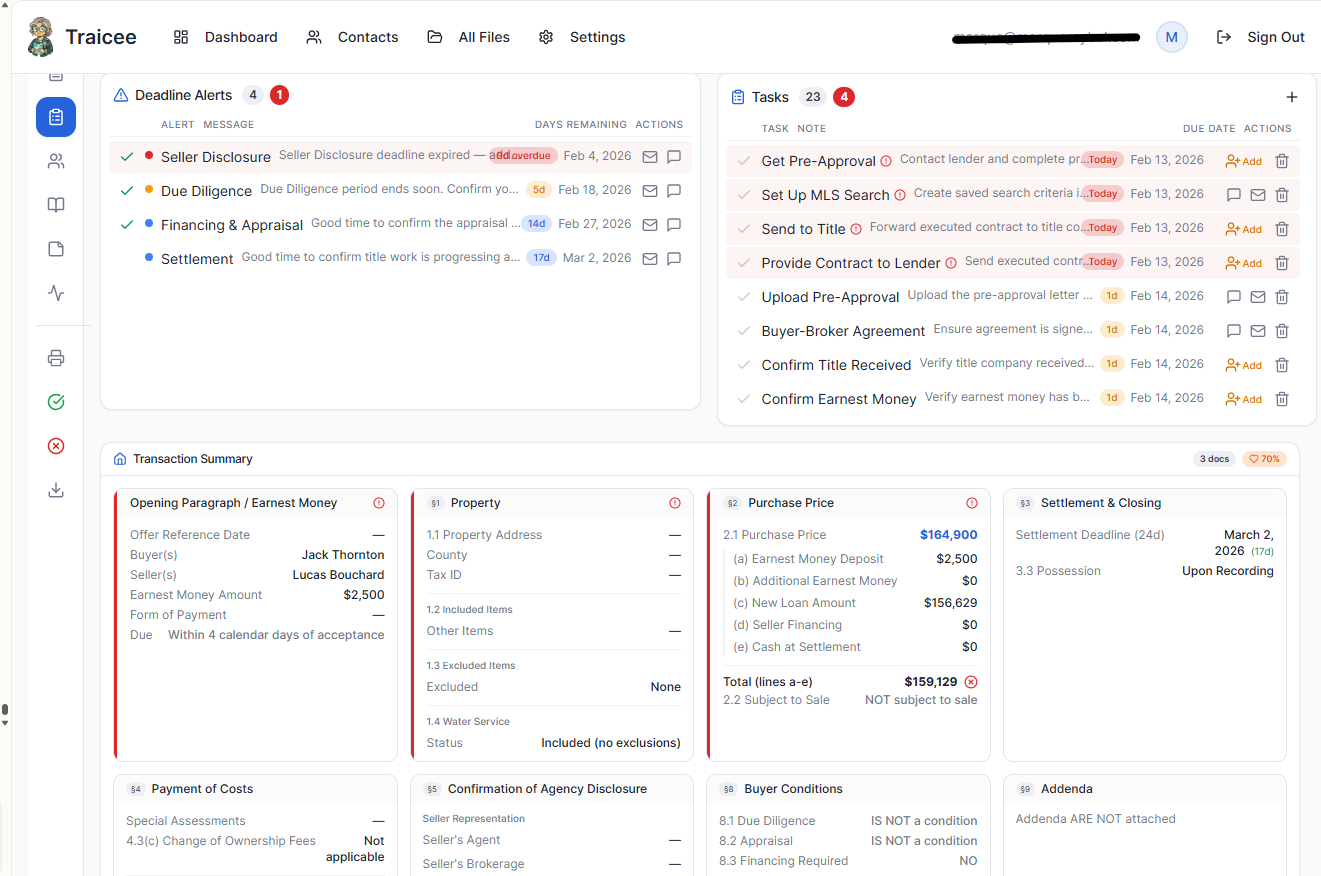Add a new task with the plus button
Image resolution: width=1321 pixels, height=876 pixels.
(1292, 97)
